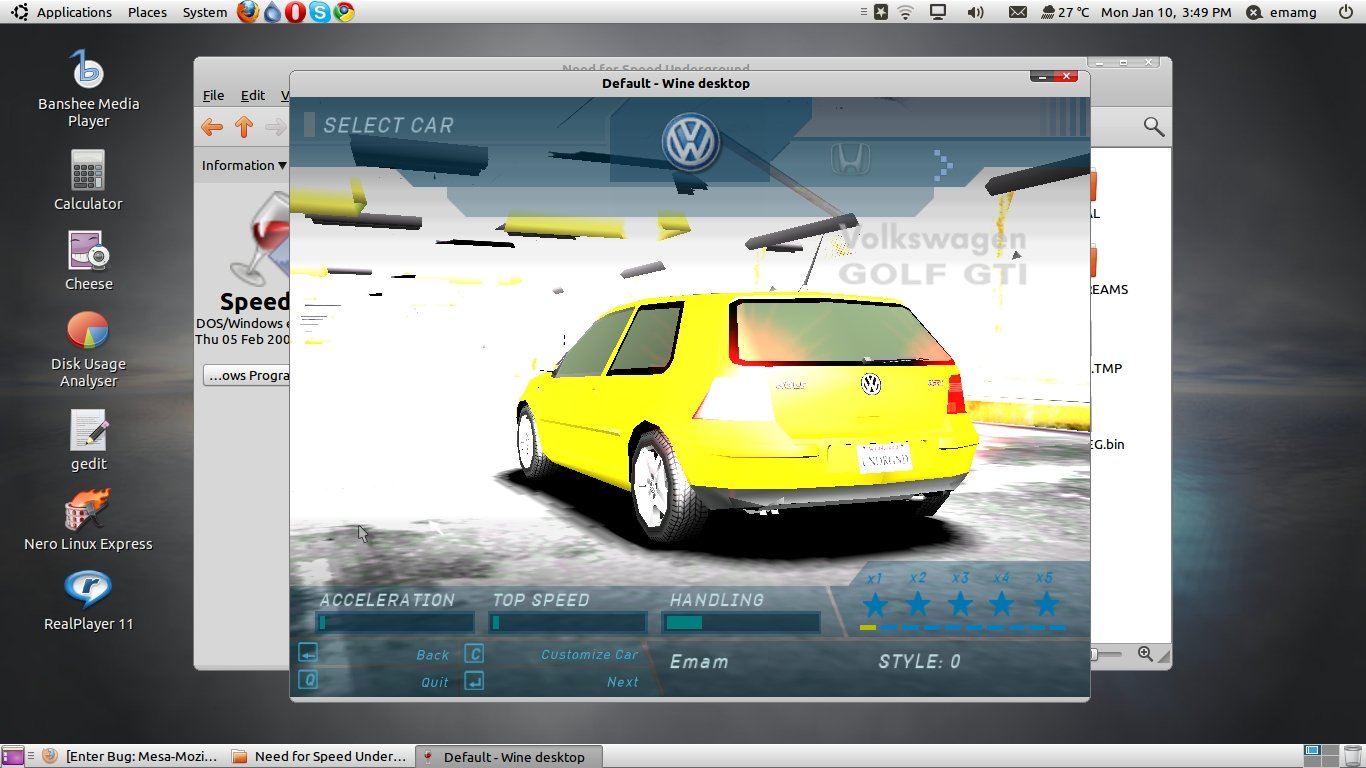Select the Honda logo in the brand selector
The height and width of the screenshot is (768, 1366).
coord(850,159)
